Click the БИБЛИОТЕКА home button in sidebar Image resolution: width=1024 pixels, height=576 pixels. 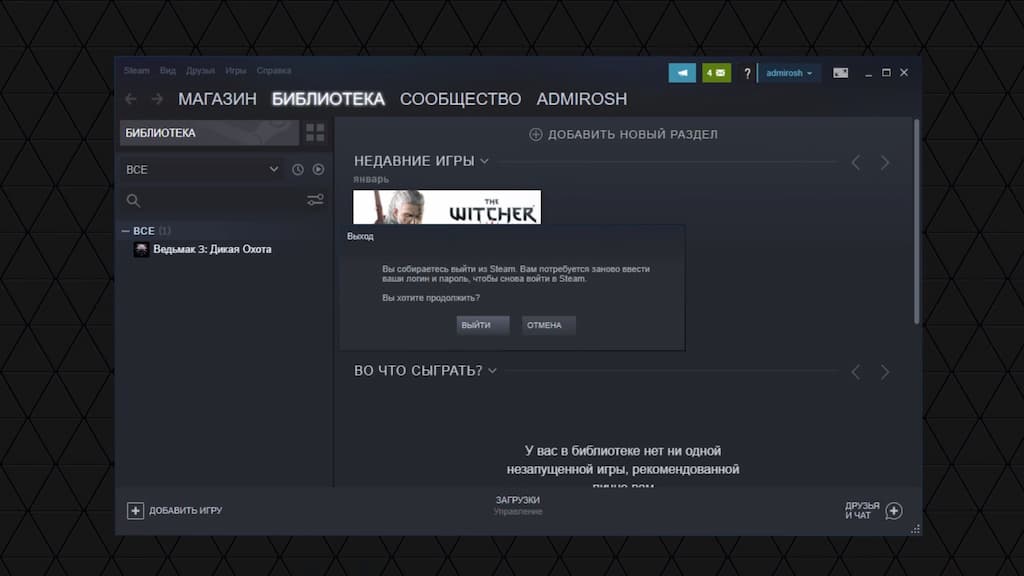point(209,133)
